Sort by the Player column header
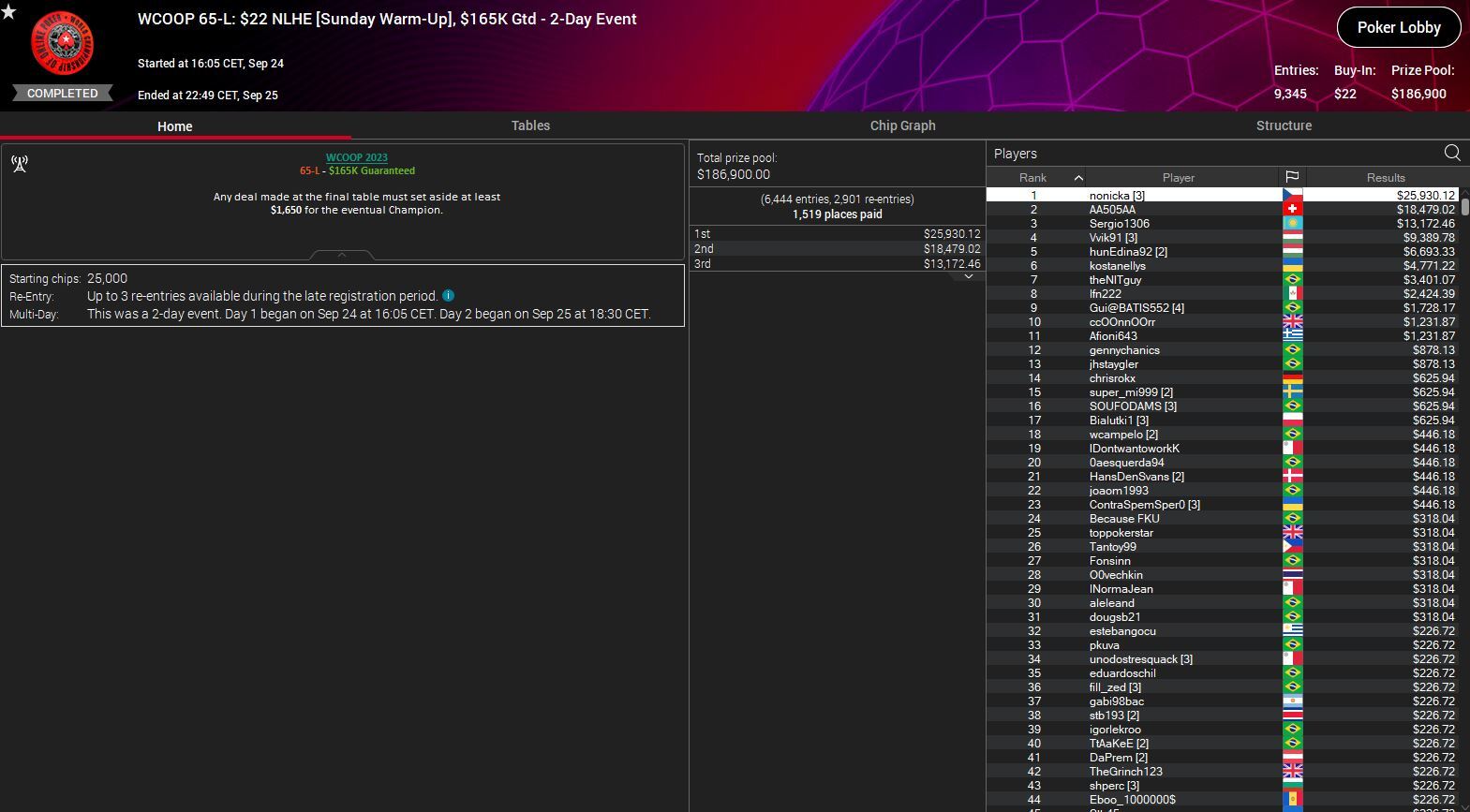The width and height of the screenshot is (1470, 812). click(1178, 177)
